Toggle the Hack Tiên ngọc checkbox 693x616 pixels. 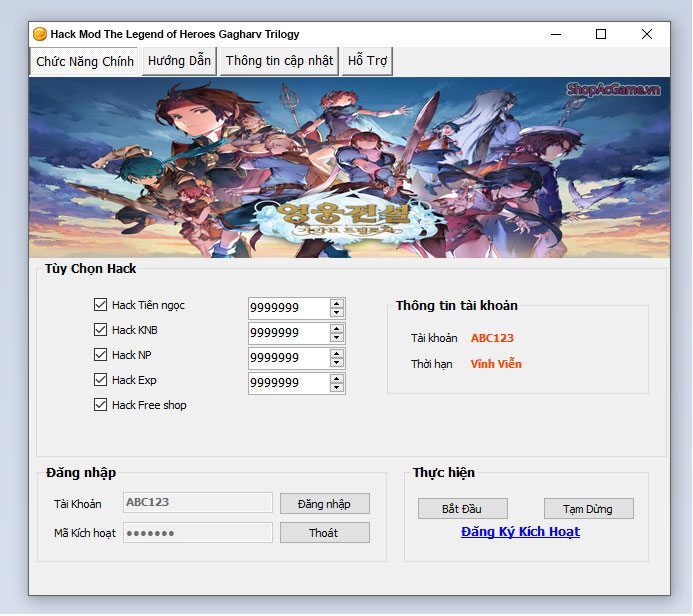tap(100, 304)
